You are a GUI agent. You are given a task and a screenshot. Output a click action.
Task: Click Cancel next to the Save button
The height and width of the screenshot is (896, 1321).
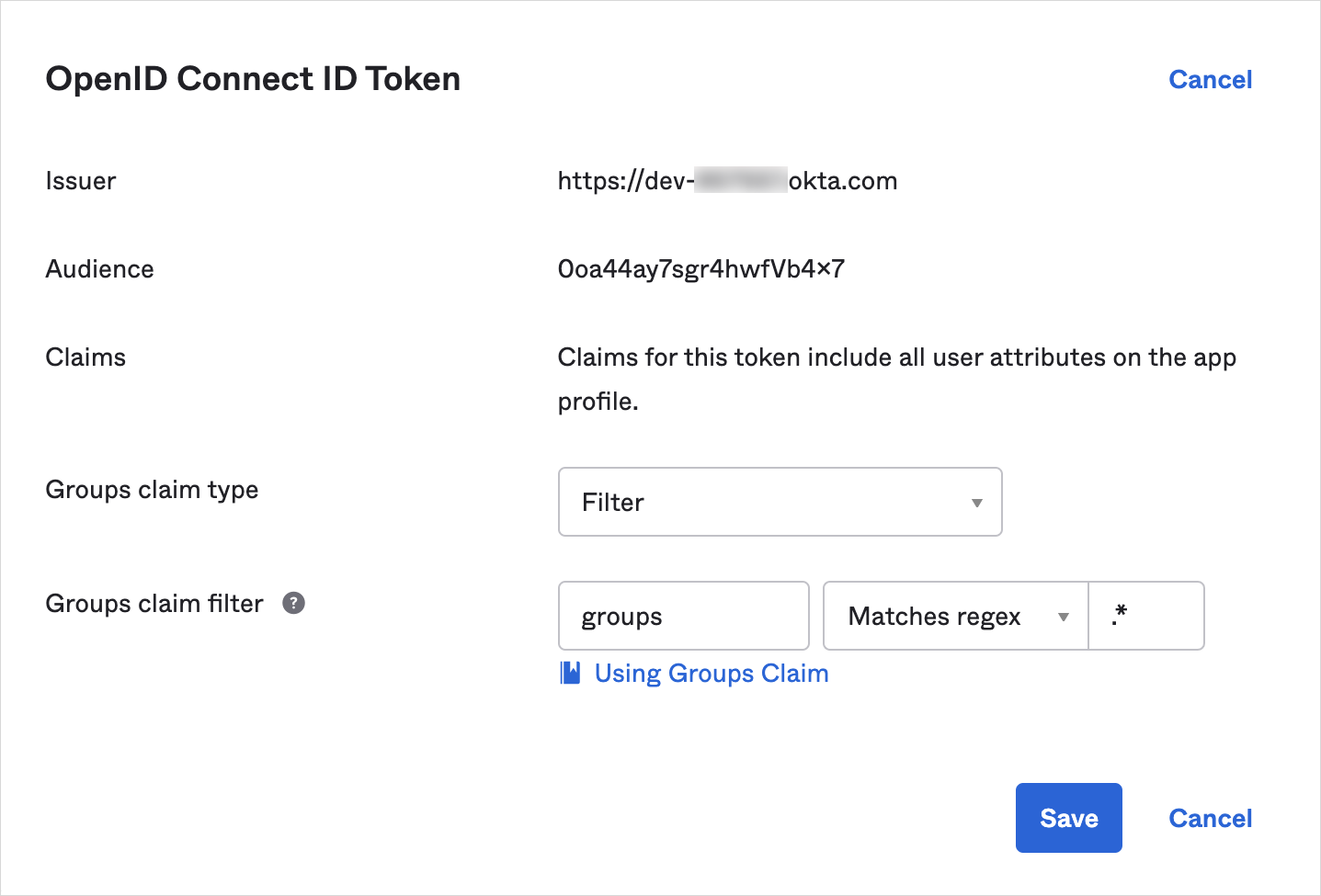pos(1210,818)
